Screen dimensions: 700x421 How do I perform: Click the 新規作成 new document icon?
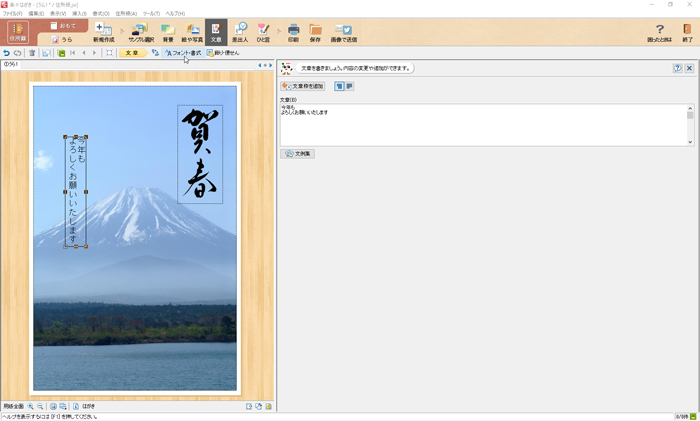pyautogui.click(x=103, y=32)
